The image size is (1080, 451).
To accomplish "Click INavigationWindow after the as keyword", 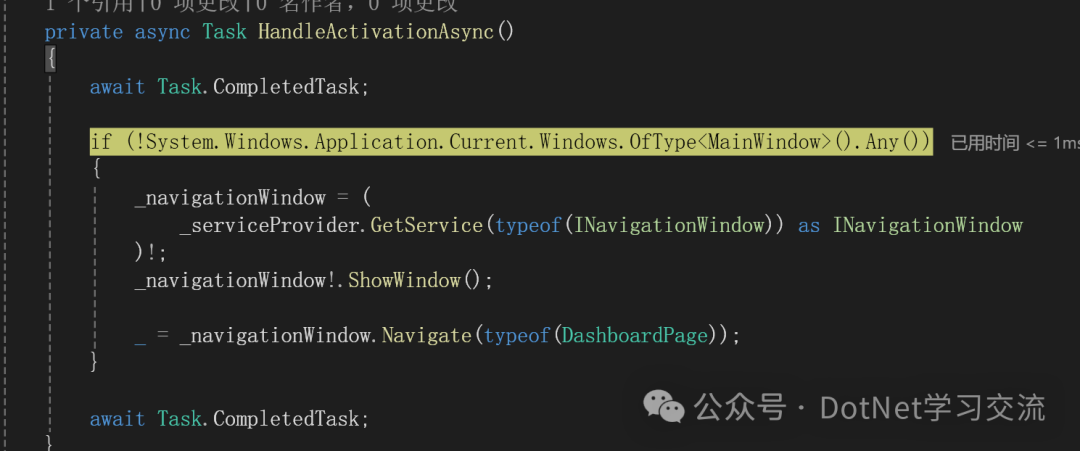I will 928,225.
